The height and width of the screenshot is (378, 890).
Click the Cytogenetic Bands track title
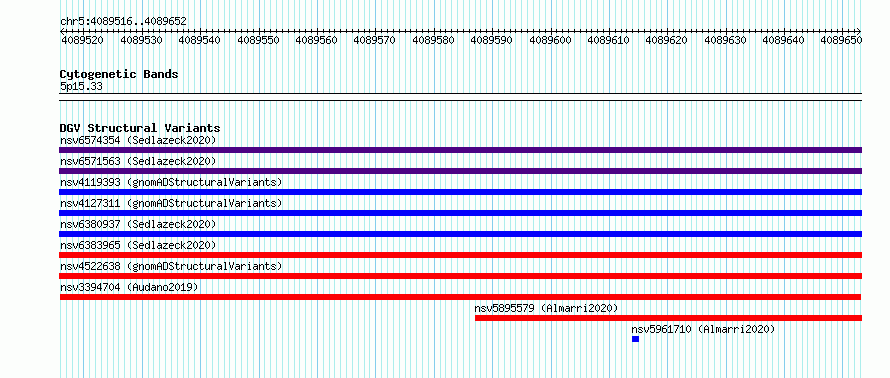(119, 74)
